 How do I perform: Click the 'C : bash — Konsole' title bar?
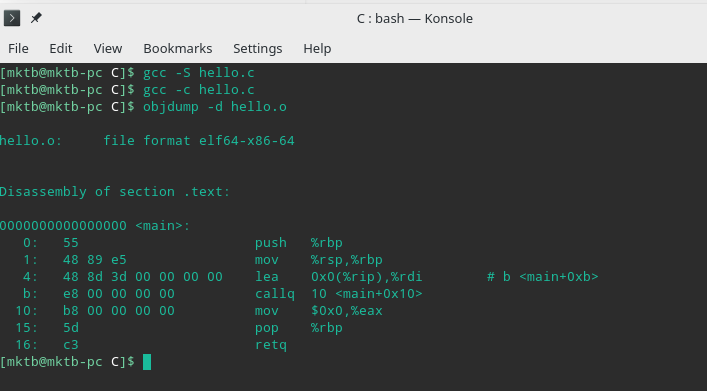point(414,18)
